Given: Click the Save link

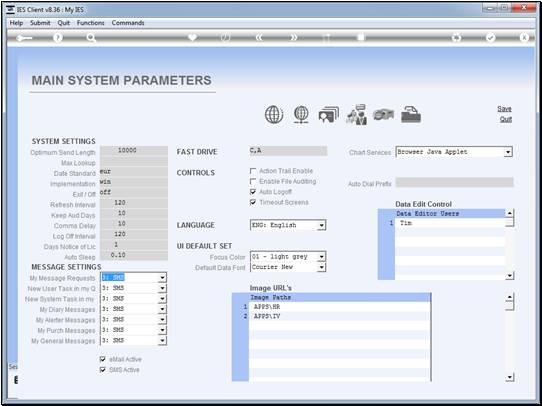Looking at the screenshot, I should pos(504,109).
